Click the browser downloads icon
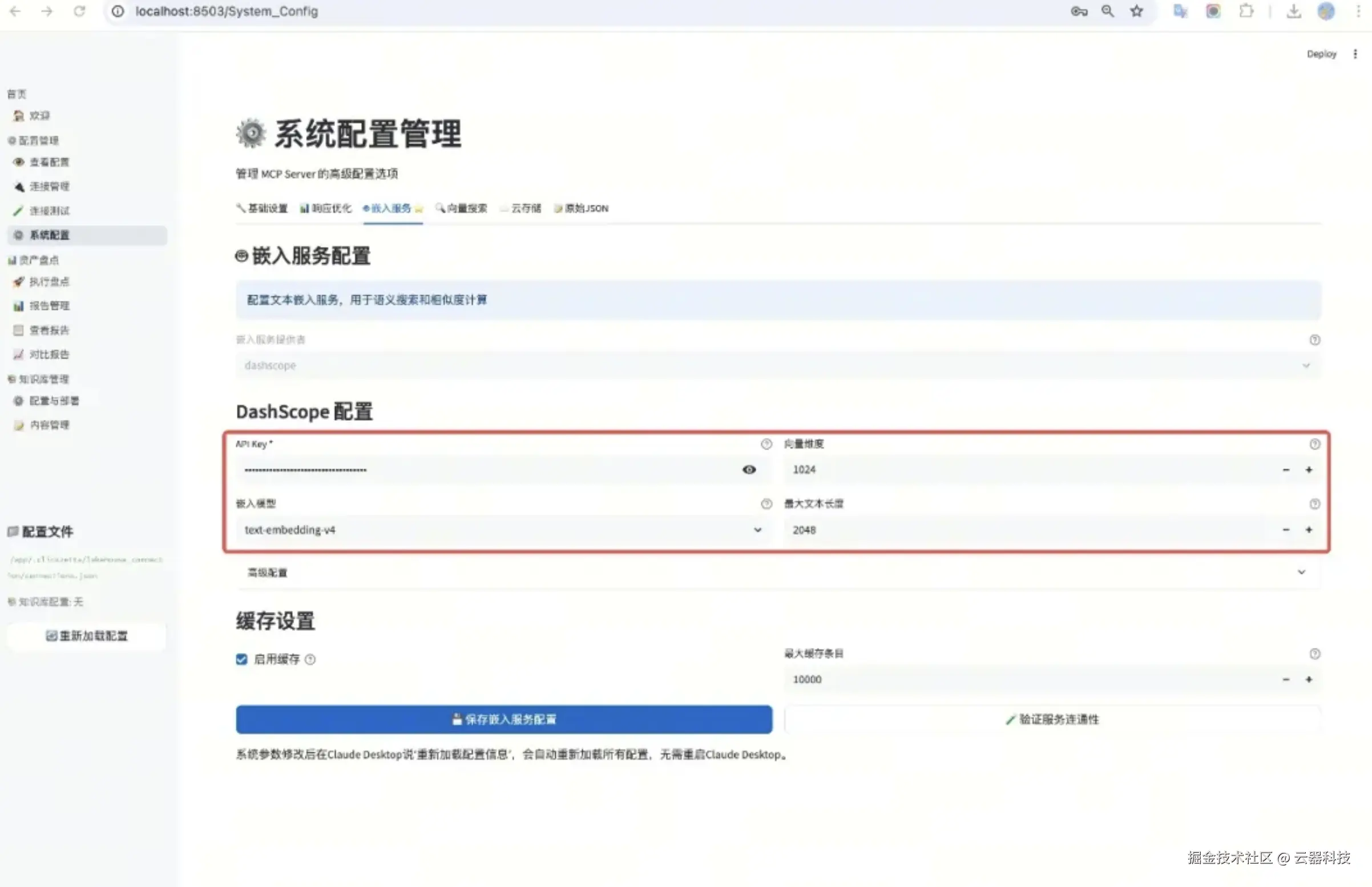This screenshot has height=887, width=1372. point(1294,11)
